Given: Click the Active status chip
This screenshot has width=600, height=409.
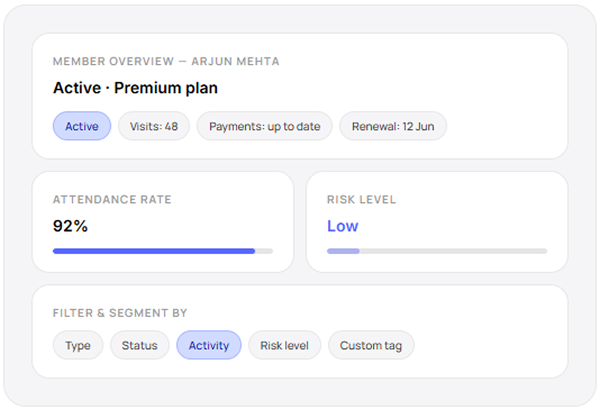Looking at the screenshot, I should click(81, 126).
